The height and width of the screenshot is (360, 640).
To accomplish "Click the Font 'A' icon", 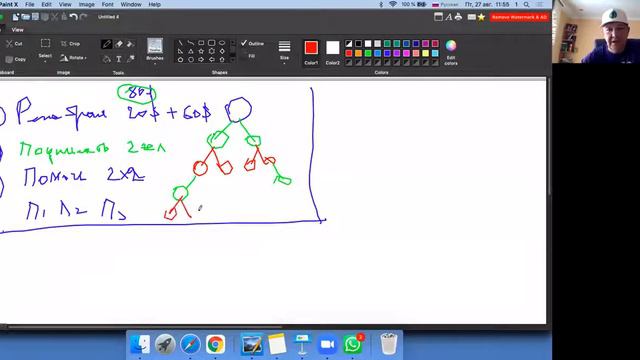I will pos(449,17).
